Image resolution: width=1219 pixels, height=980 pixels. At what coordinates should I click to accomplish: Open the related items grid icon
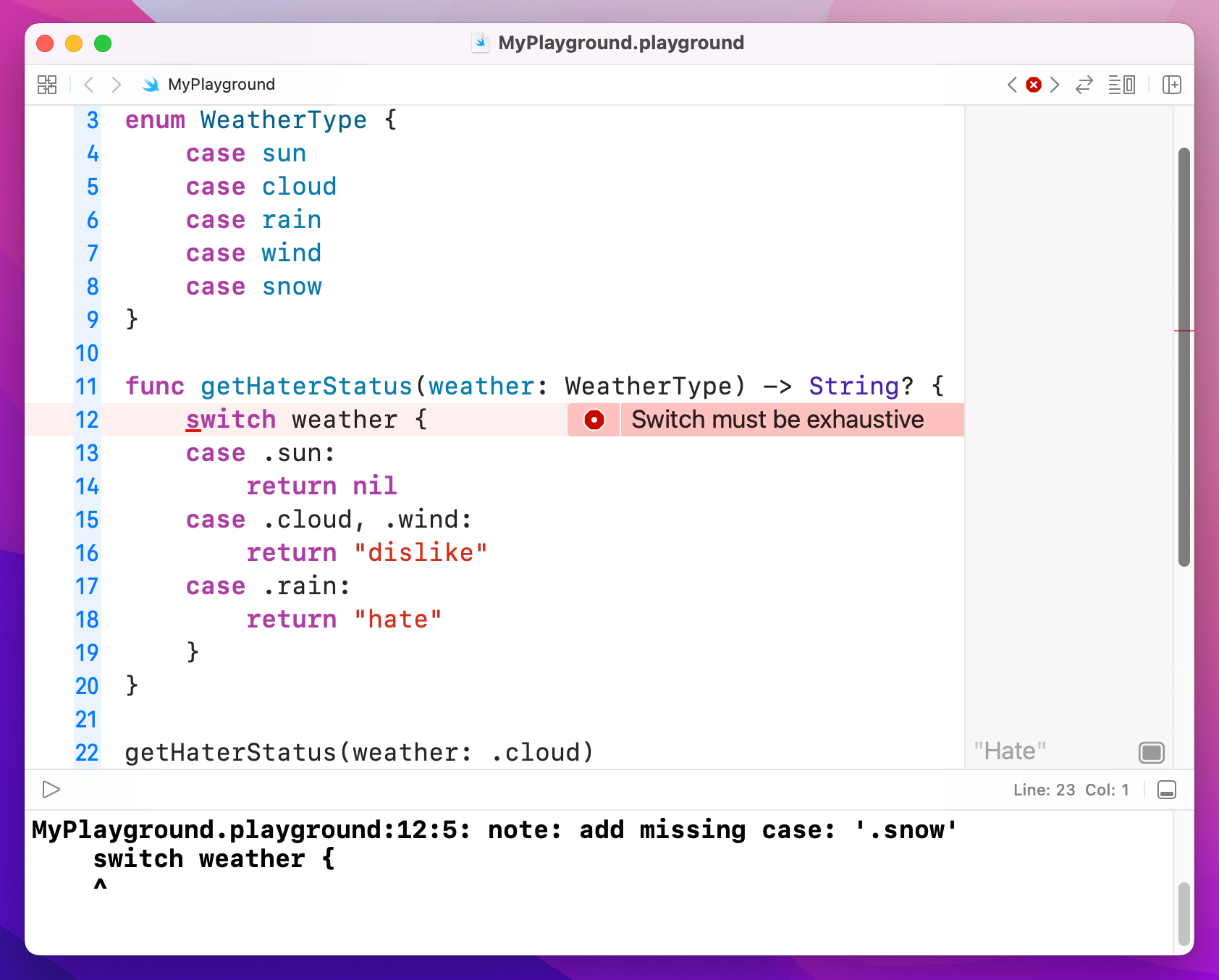(46, 84)
